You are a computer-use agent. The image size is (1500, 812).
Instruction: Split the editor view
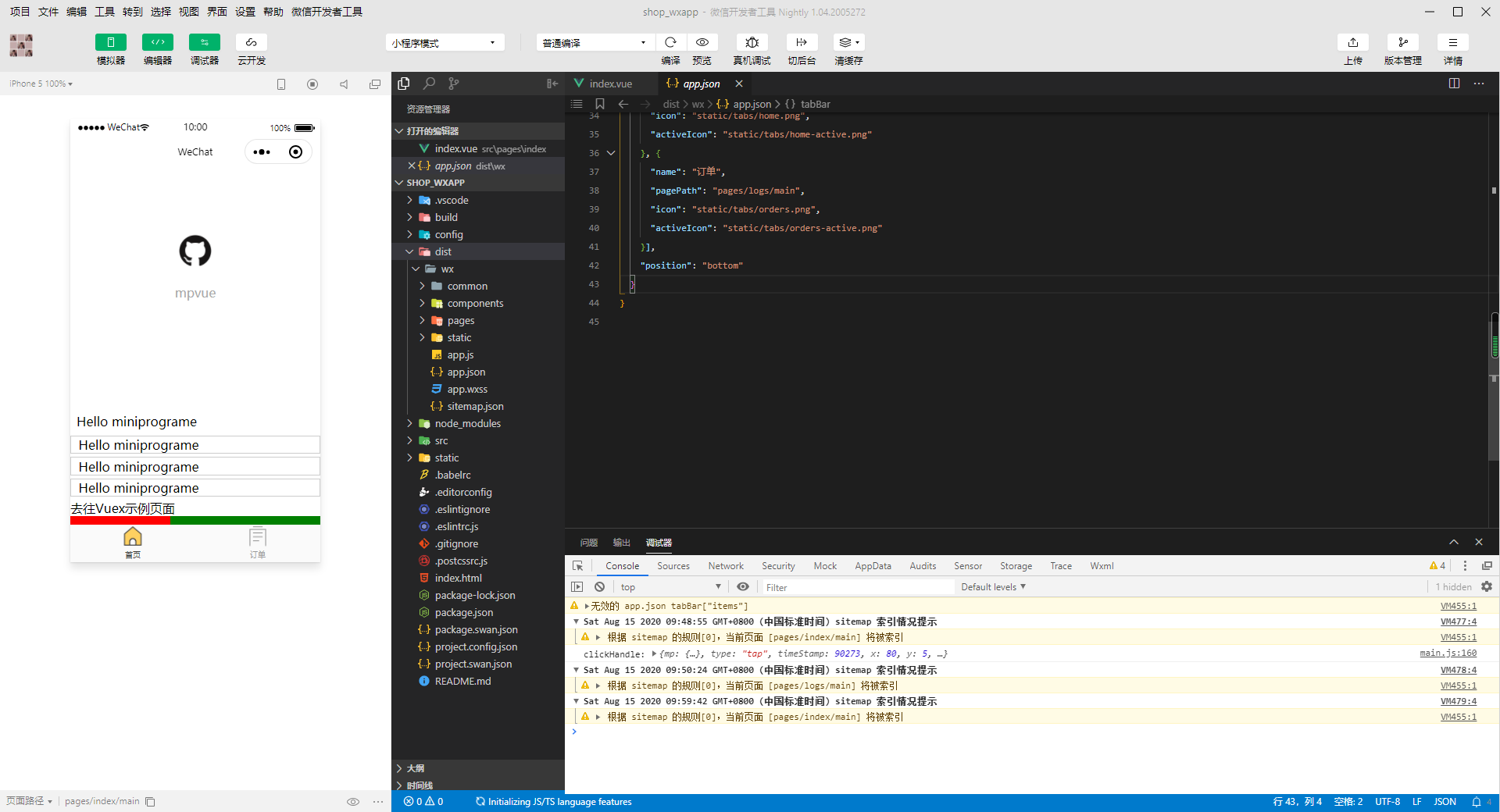tap(1454, 84)
